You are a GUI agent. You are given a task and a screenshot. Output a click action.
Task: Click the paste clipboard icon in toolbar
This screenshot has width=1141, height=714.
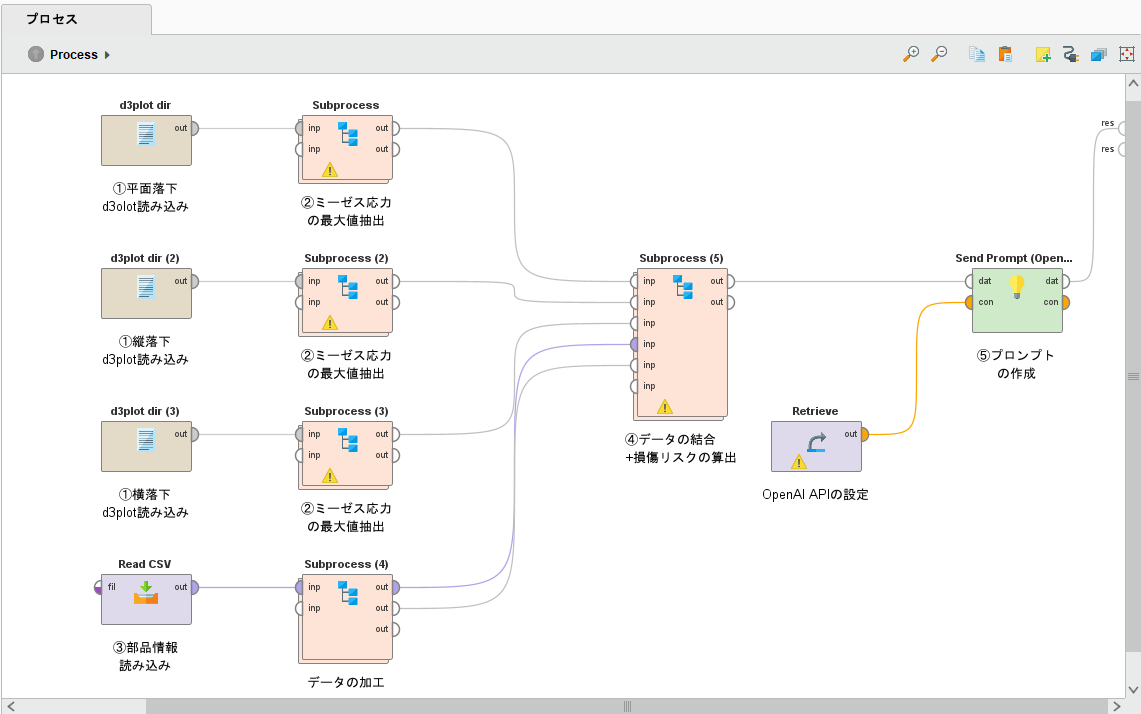click(x=1005, y=54)
